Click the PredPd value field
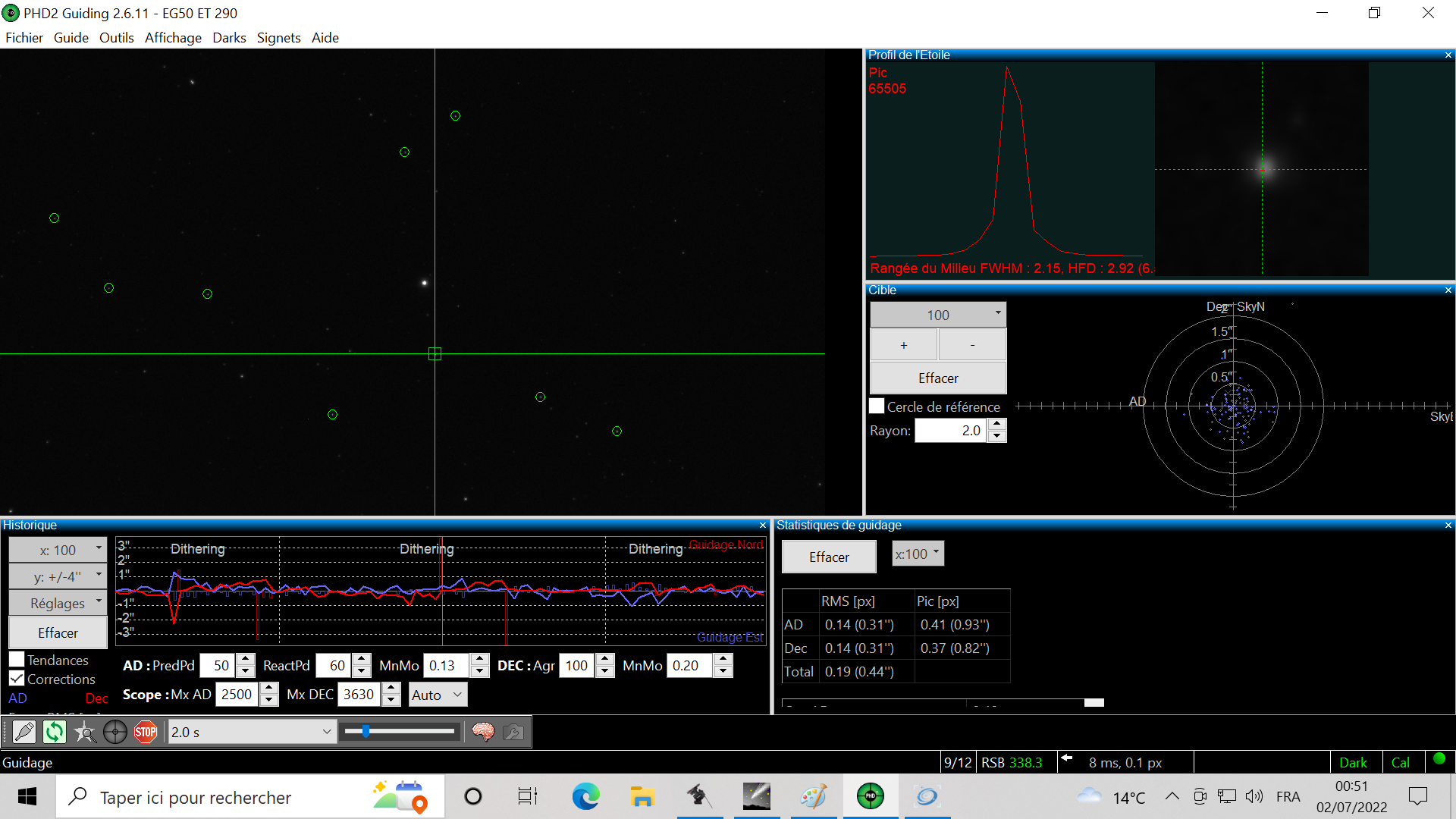The height and width of the screenshot is (819, 1456). [218, 665]
